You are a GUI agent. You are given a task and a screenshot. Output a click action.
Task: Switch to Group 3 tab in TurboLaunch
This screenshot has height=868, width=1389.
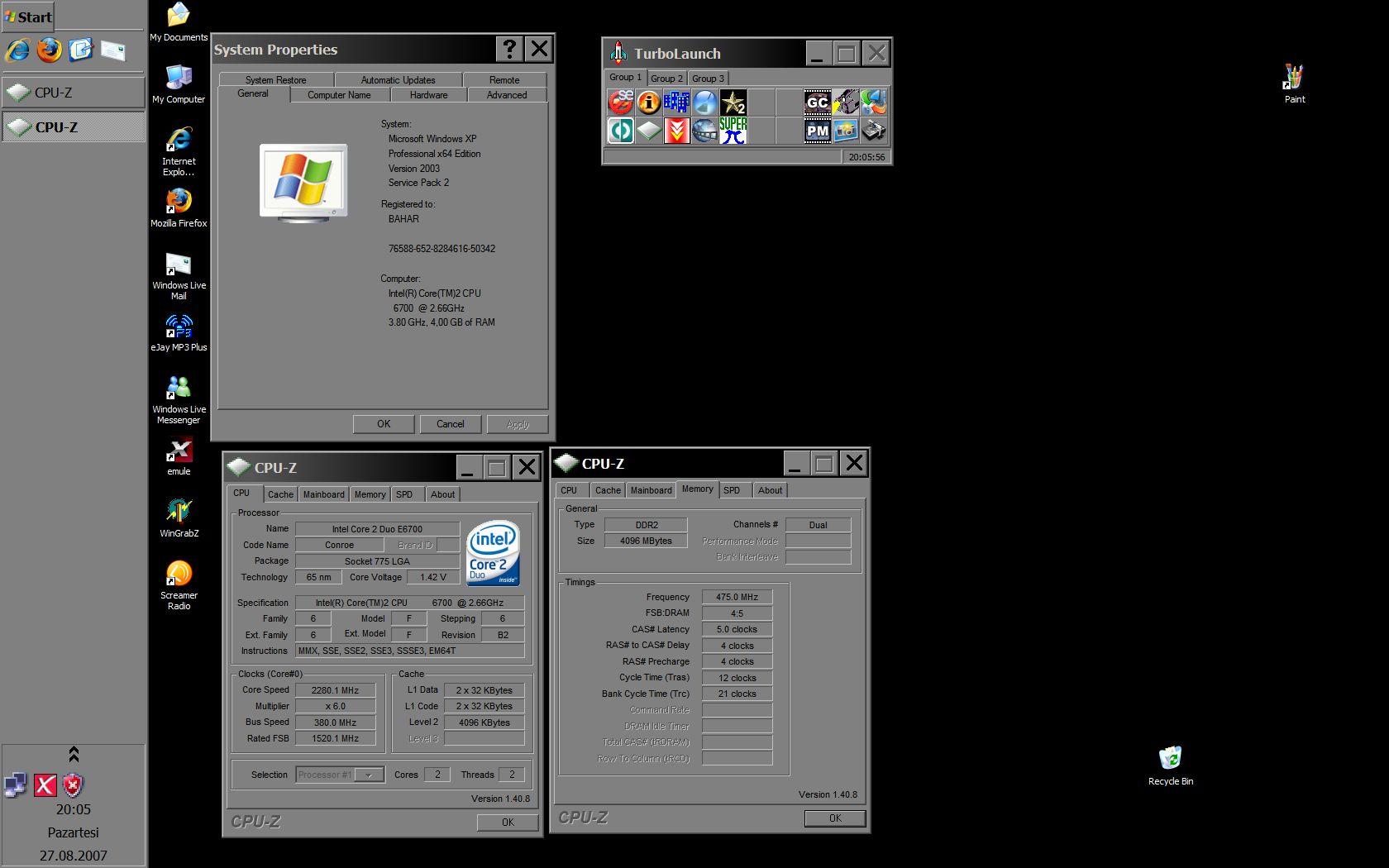(708, 79)
